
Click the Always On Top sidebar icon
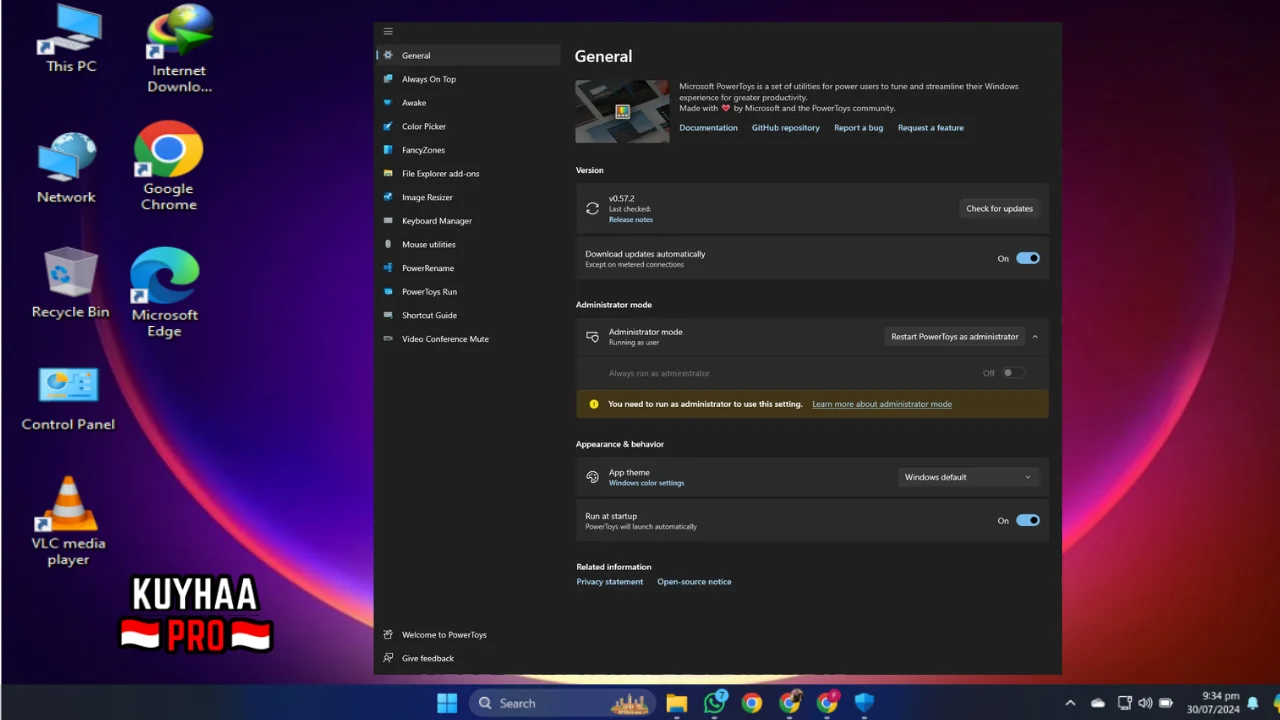[x=388, y=79]
